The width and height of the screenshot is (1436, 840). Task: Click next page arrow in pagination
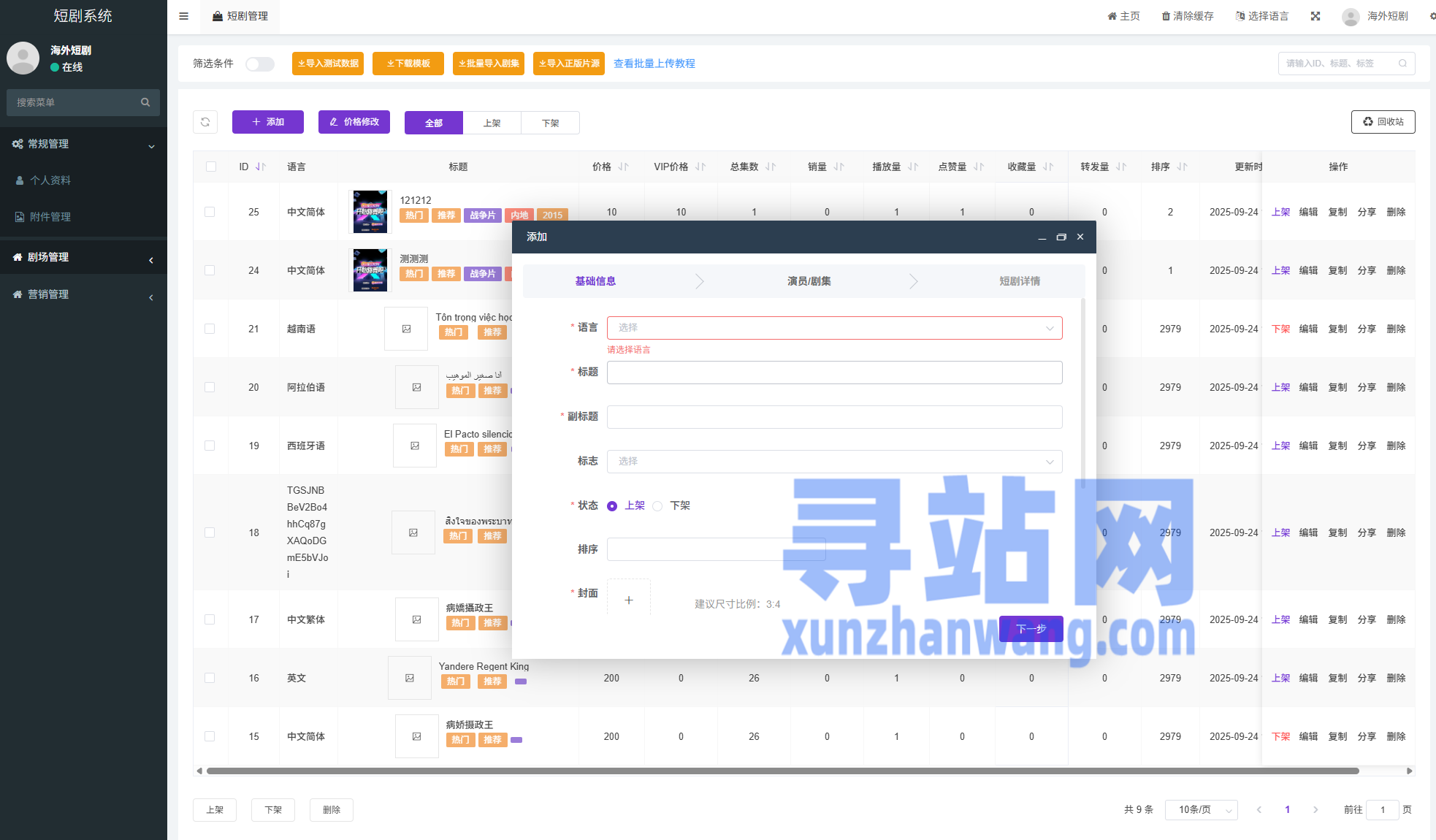[x=1315, y=809]
